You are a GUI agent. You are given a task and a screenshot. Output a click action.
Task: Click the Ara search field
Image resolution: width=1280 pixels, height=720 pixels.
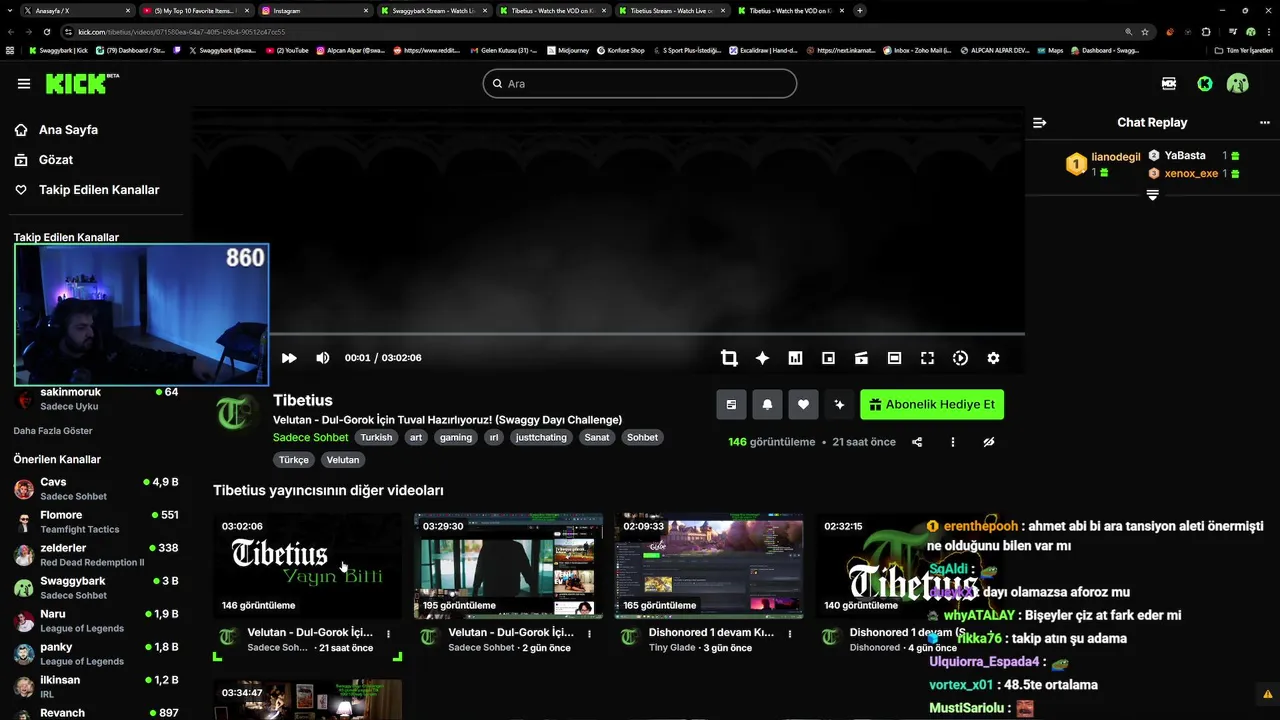640,83
